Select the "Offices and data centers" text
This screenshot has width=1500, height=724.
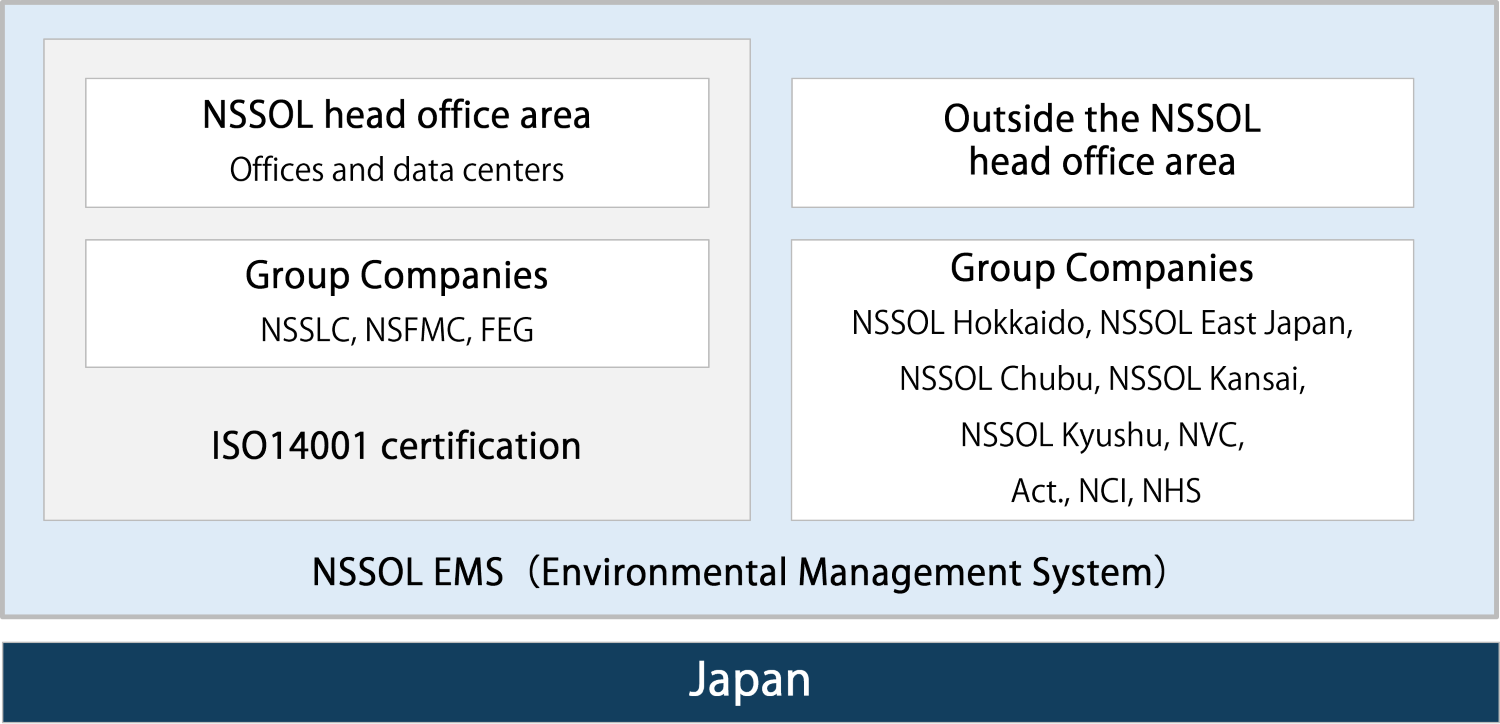397,170
